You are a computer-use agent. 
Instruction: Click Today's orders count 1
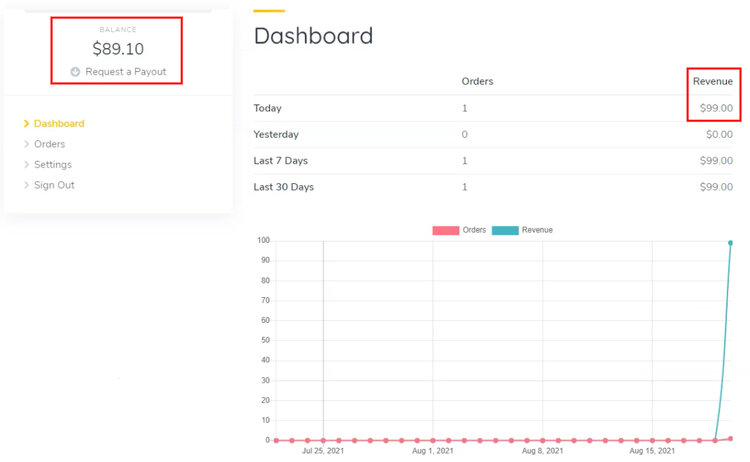click(x=464, y=108)
